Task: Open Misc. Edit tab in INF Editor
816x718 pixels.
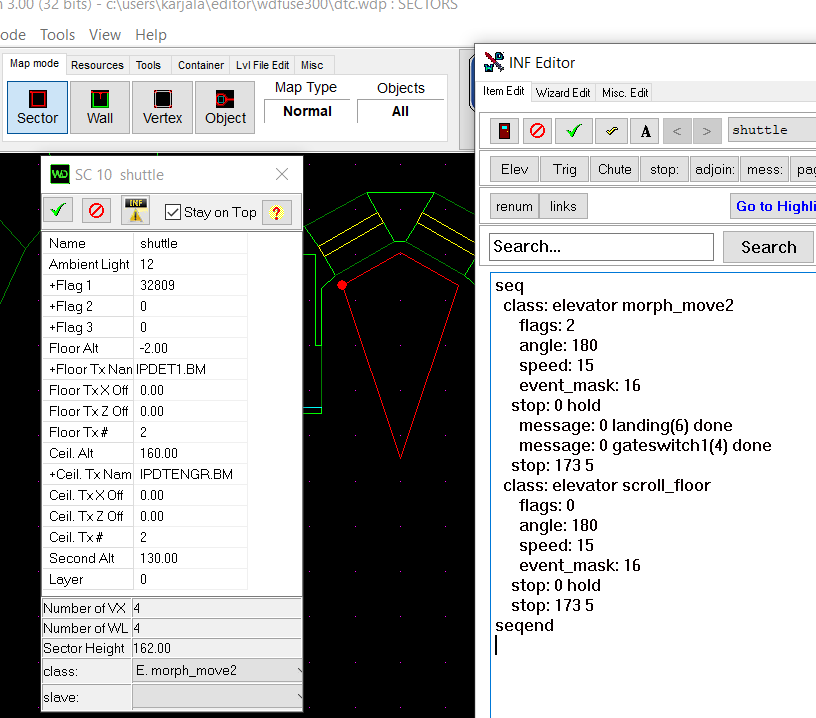Action: (x=625, y=93)
